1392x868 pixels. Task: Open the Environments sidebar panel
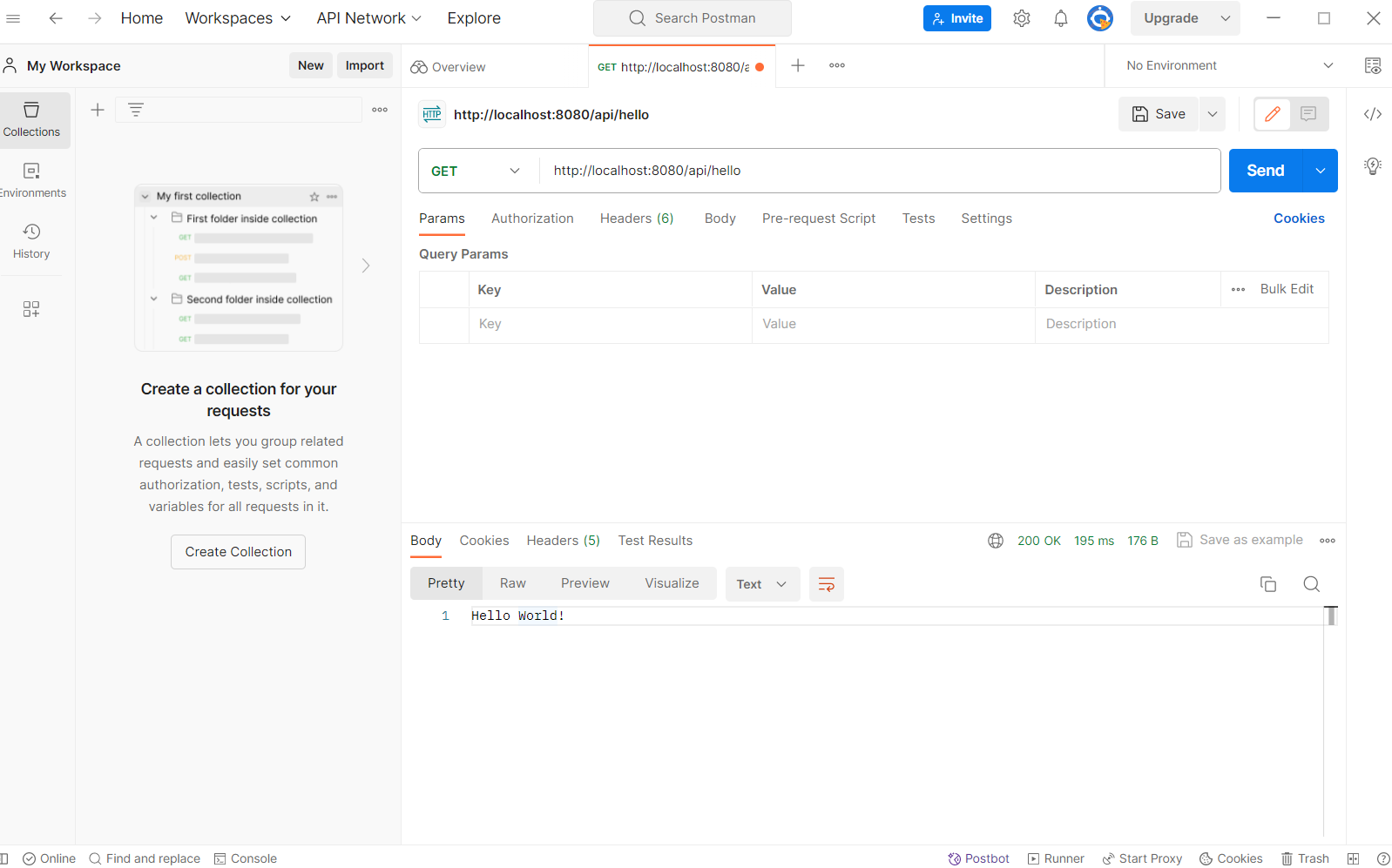coord(32,180)
